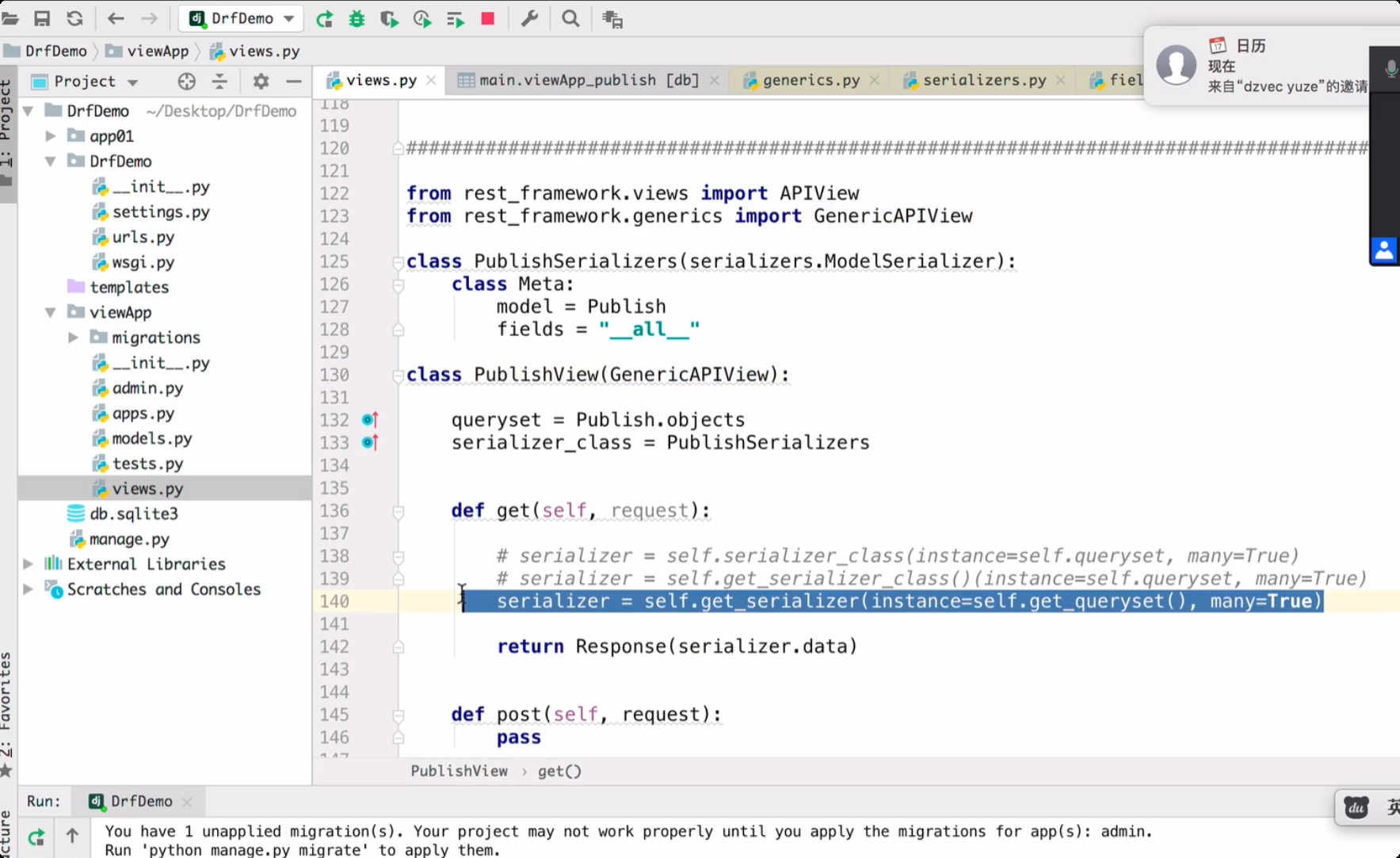1400x858 pixels.
Task: Run with coverage shield icon
Action: pos(389,19)
